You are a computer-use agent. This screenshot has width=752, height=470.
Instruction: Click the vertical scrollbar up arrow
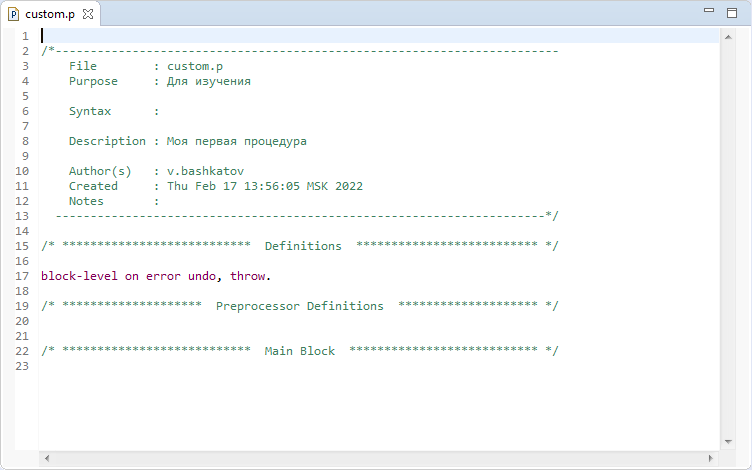point(728,37)
